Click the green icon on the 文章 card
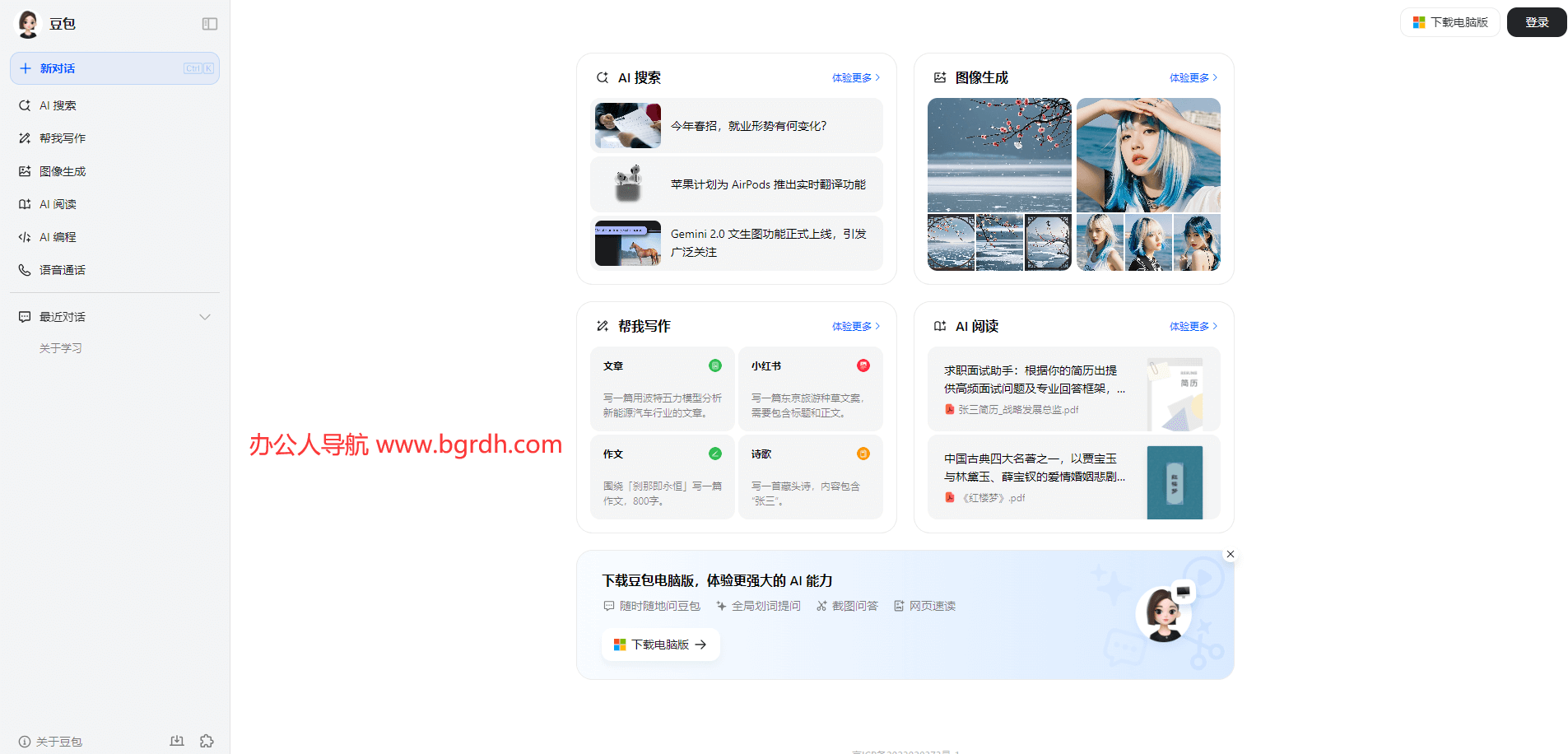The image size is (1568, 754). point(715,365)
